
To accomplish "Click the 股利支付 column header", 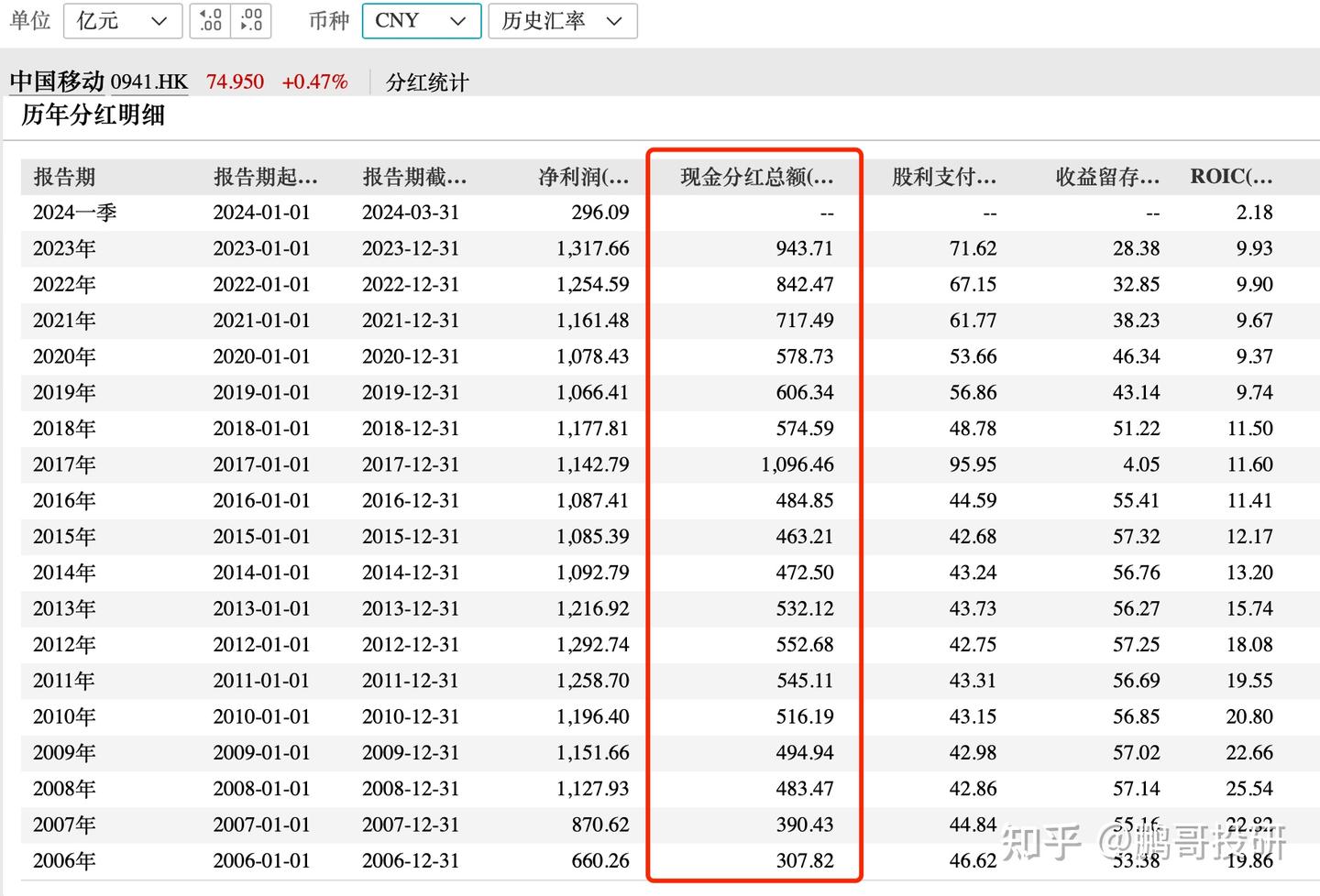I will 940,177.
